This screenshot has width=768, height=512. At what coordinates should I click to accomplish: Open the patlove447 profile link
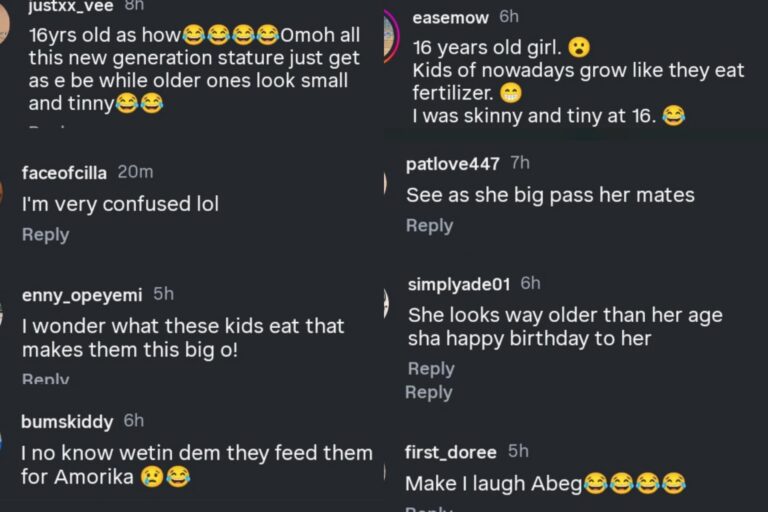(452, 164)
